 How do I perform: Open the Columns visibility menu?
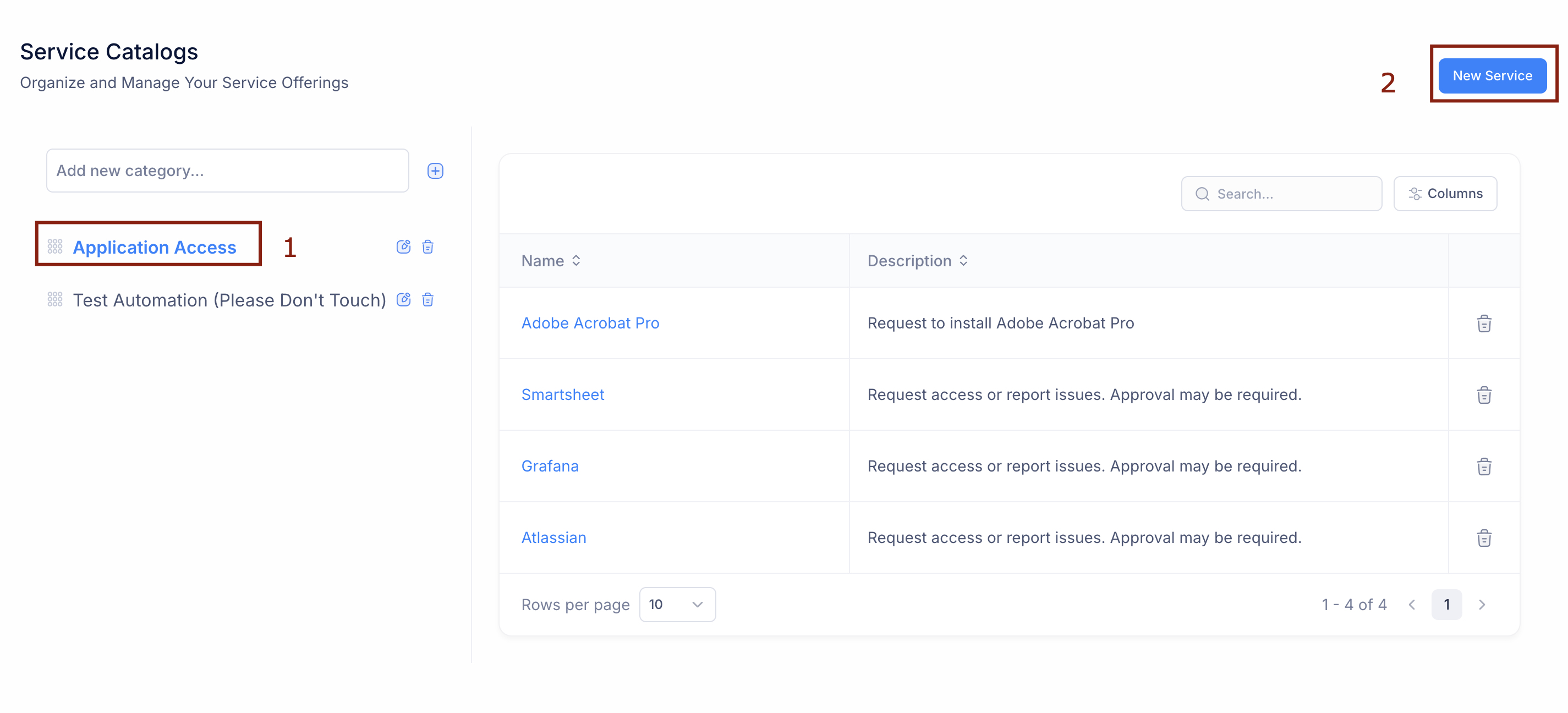pyautogui.click(x=1444, y=194)
